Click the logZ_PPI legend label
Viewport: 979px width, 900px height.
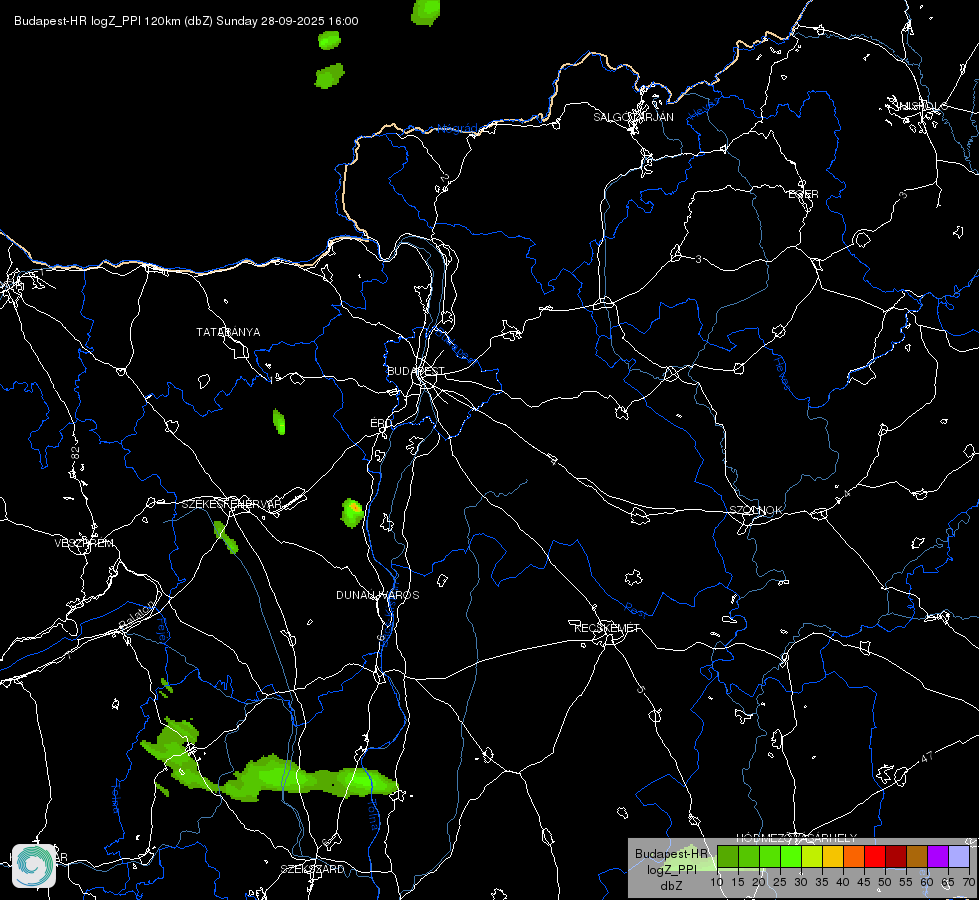(671, 869)
